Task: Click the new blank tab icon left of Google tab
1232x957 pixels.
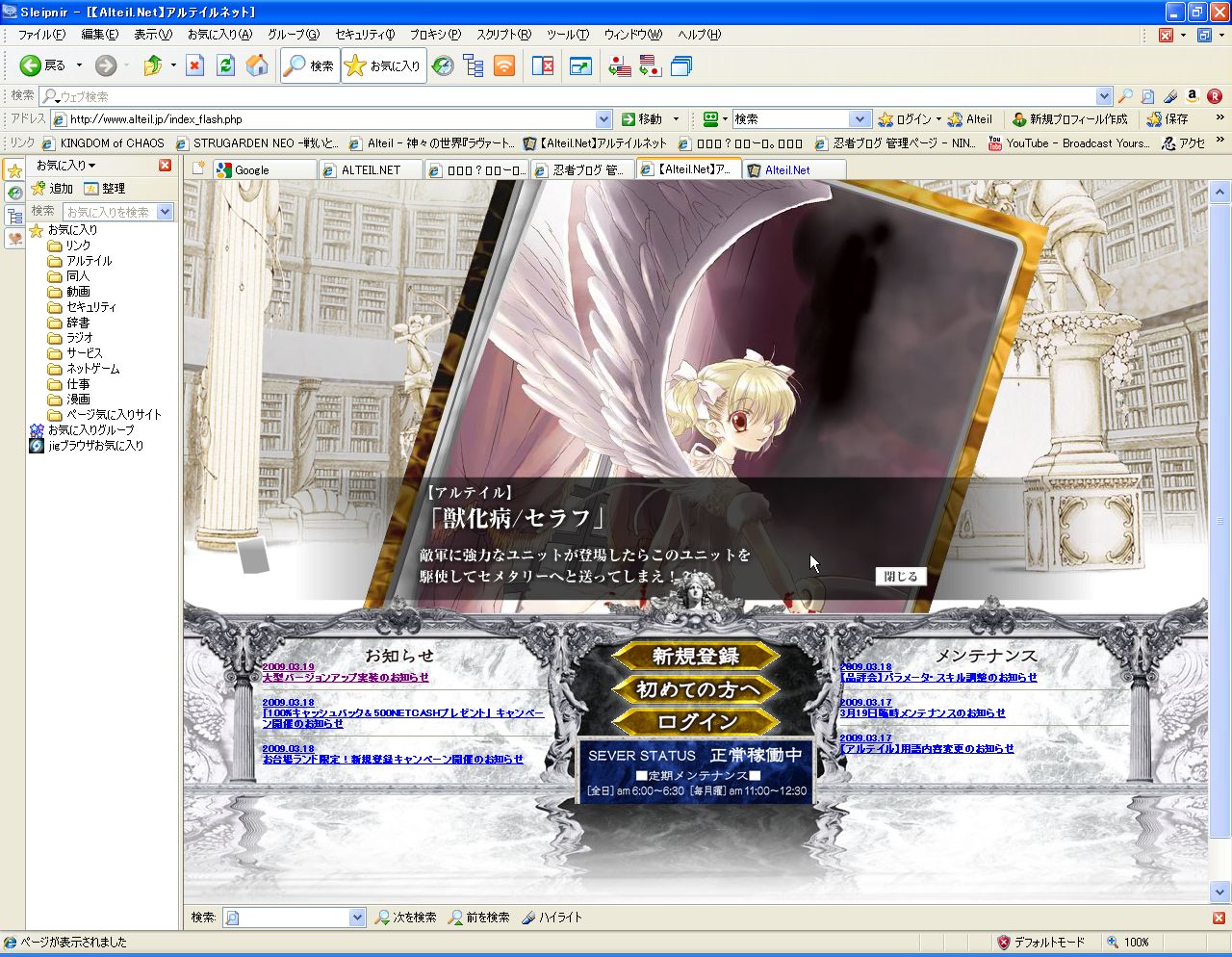Action: [198, 168]
